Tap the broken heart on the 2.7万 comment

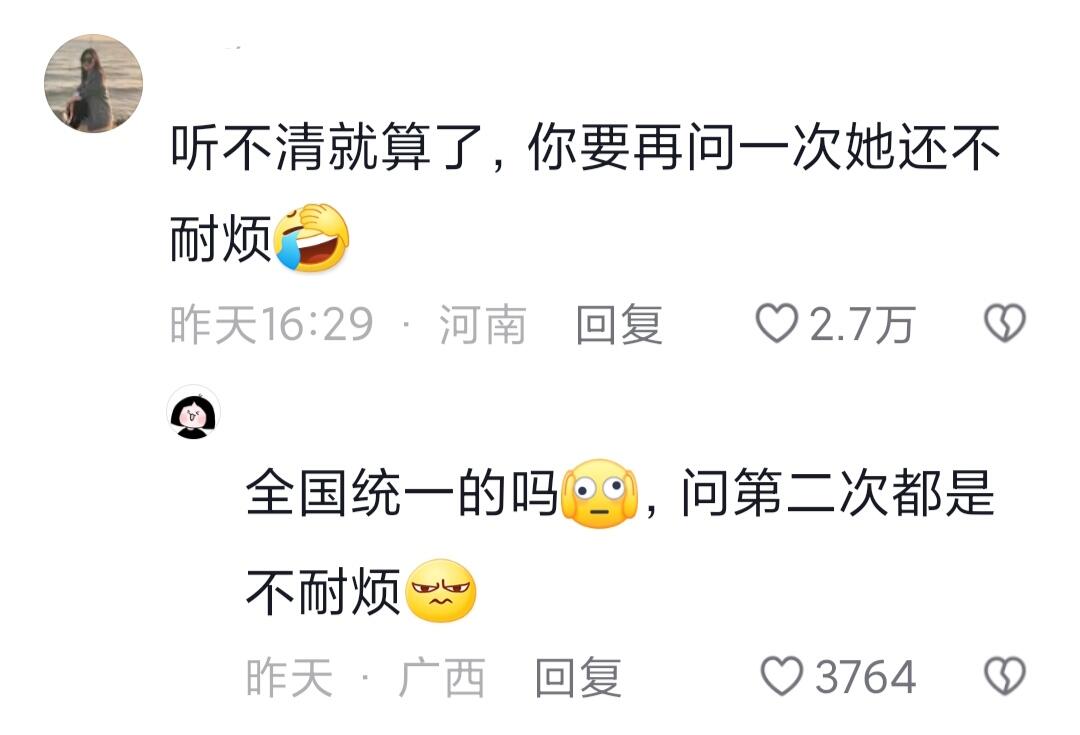pyautogui.click(x=1005, y=324)
